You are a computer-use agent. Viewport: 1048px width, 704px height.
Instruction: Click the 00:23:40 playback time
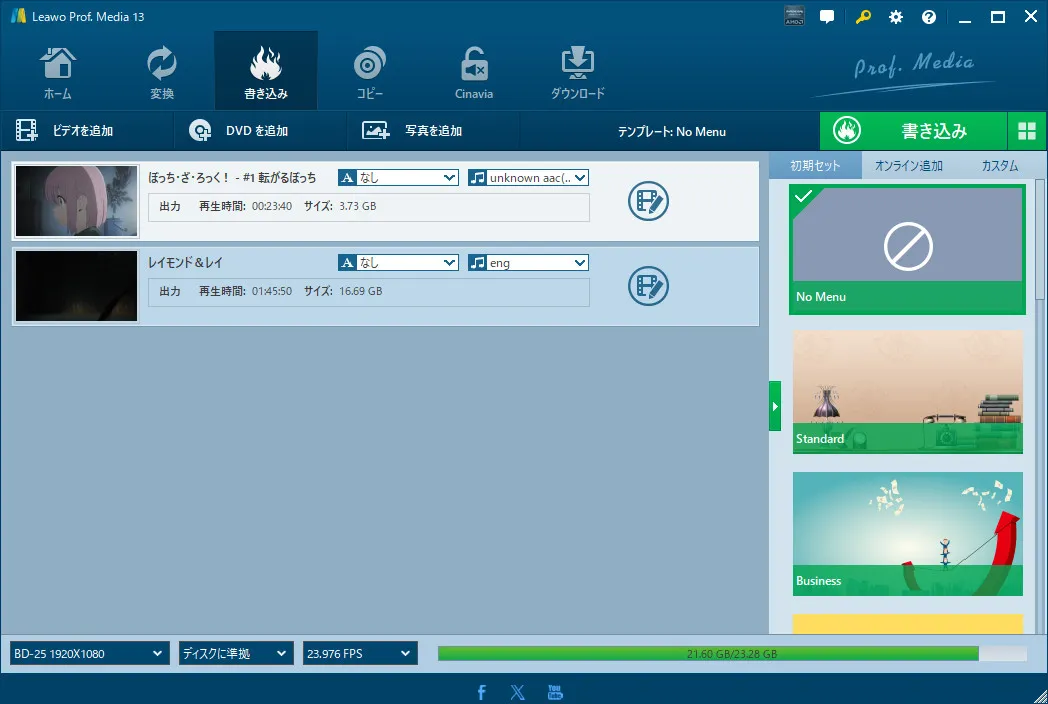click(271, 206)
